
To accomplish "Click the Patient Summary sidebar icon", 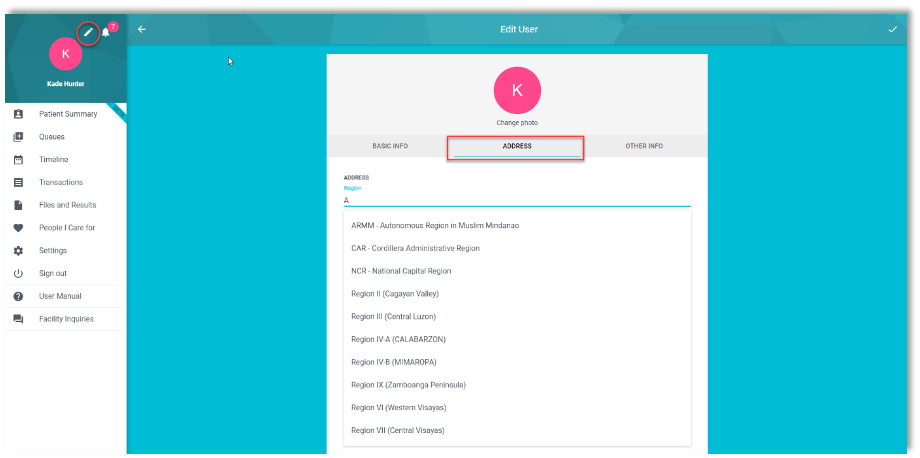I will click(x=18, y=114).
